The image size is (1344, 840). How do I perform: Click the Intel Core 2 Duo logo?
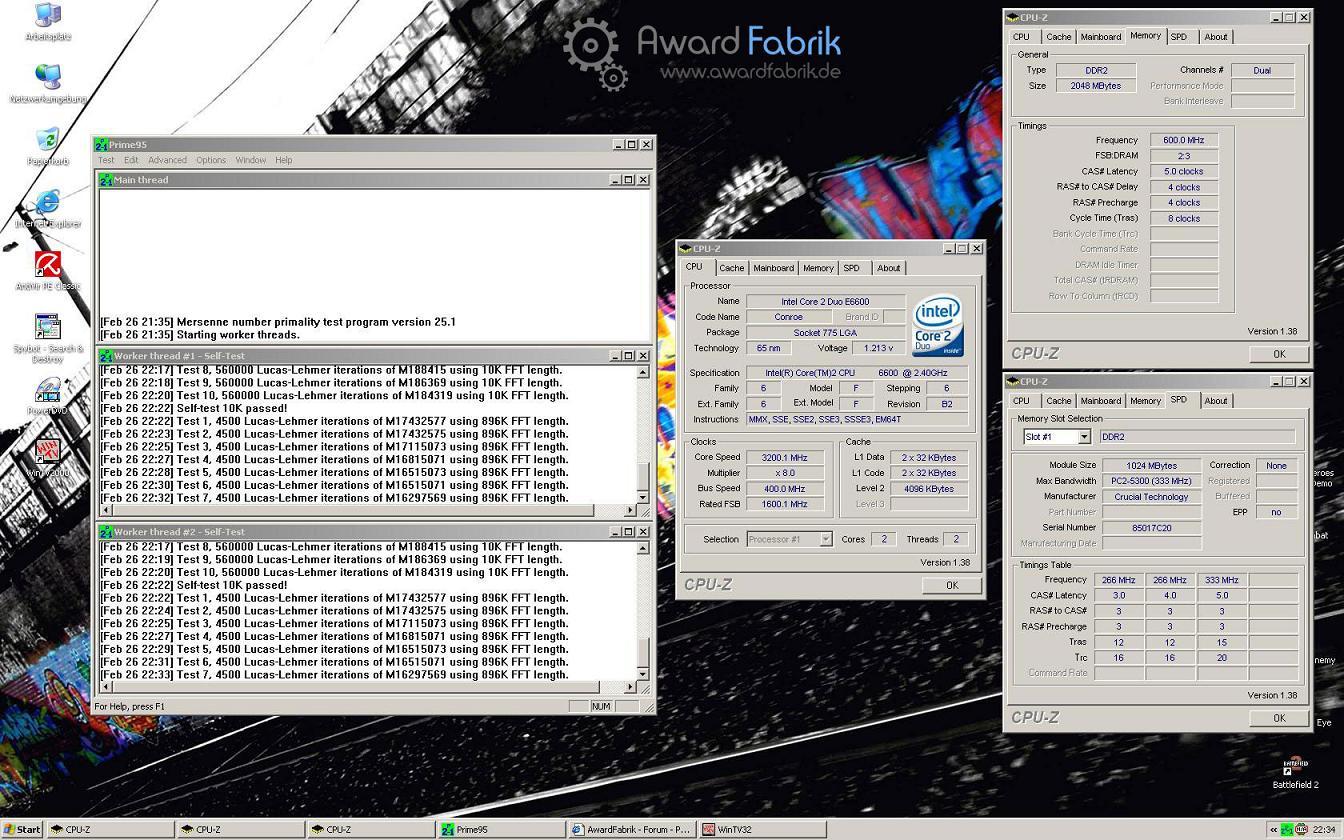click(937, 326)
